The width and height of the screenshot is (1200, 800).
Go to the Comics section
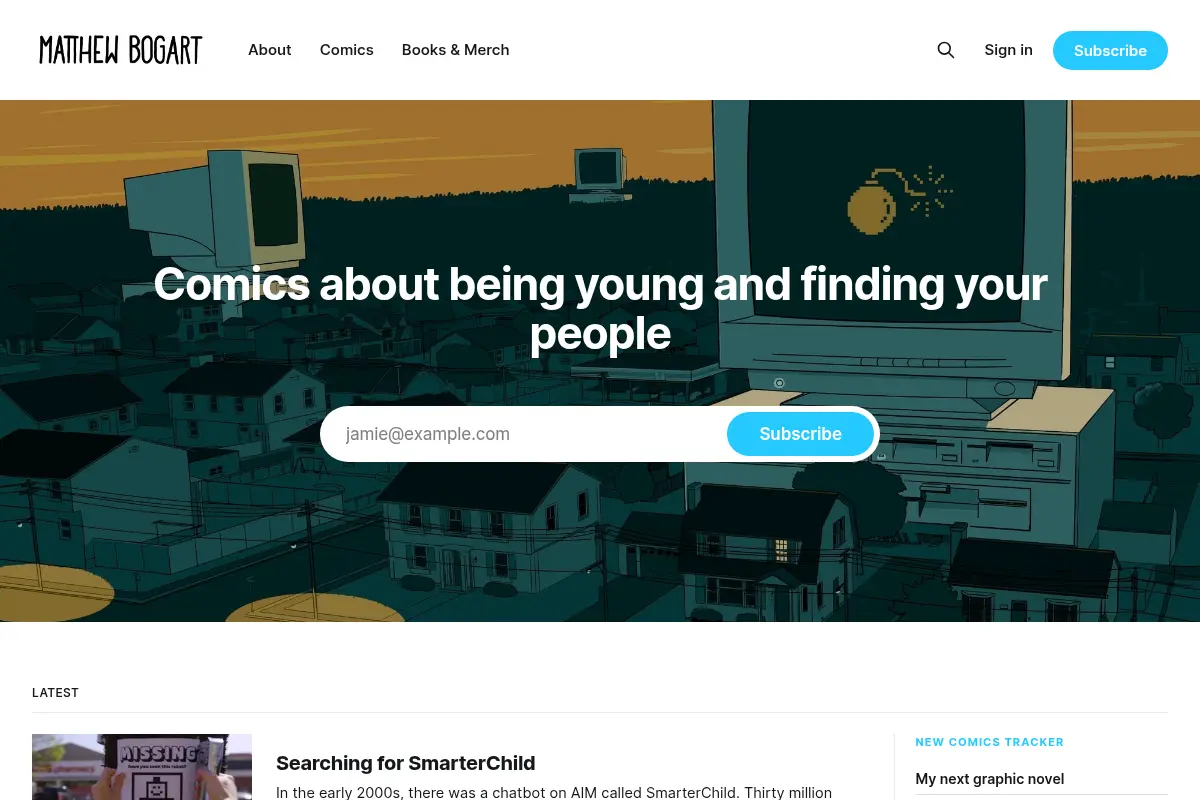pyautogui.click(x=347, y=50)
